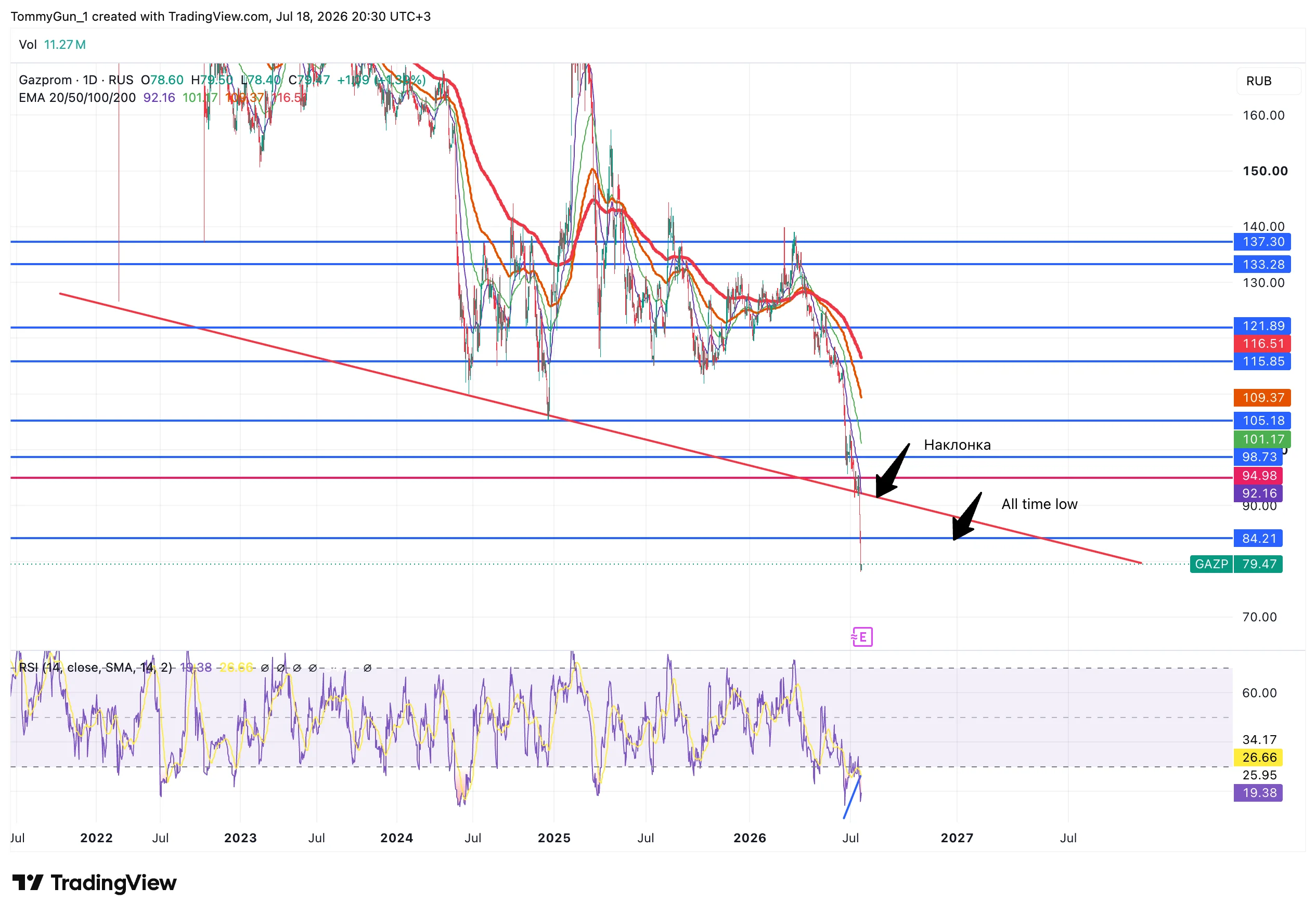Click the 84.21 blue price label
This screenshot has width=1316, height=914.
click(x=1258, y=538)
